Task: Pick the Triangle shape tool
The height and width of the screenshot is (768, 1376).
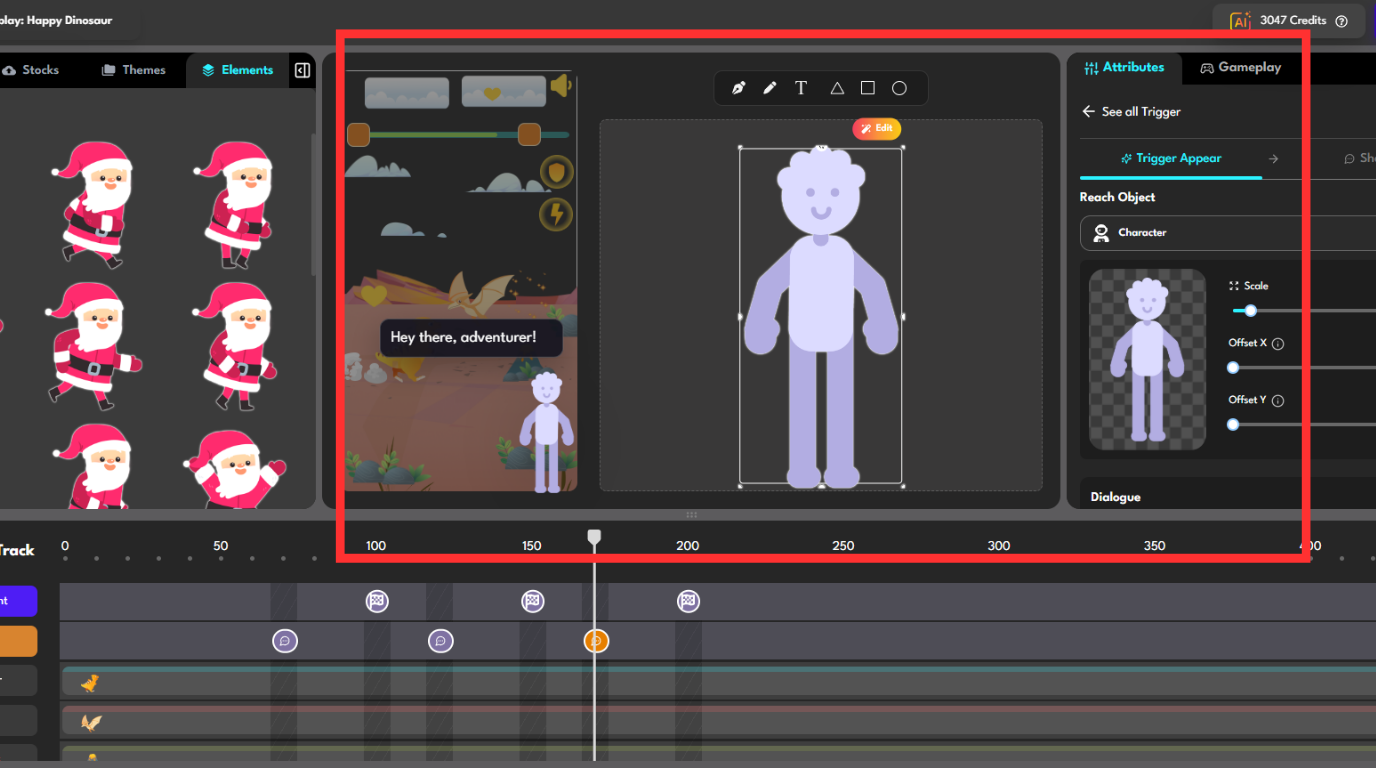Action: 837,88
